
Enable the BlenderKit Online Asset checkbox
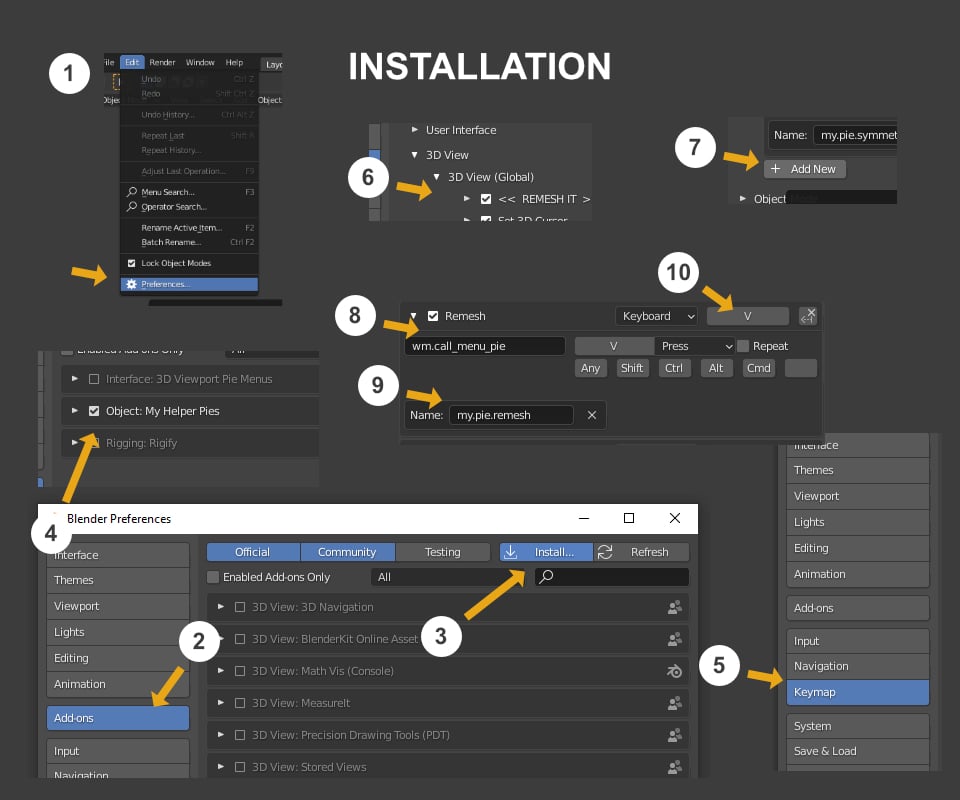pos(240,639)
